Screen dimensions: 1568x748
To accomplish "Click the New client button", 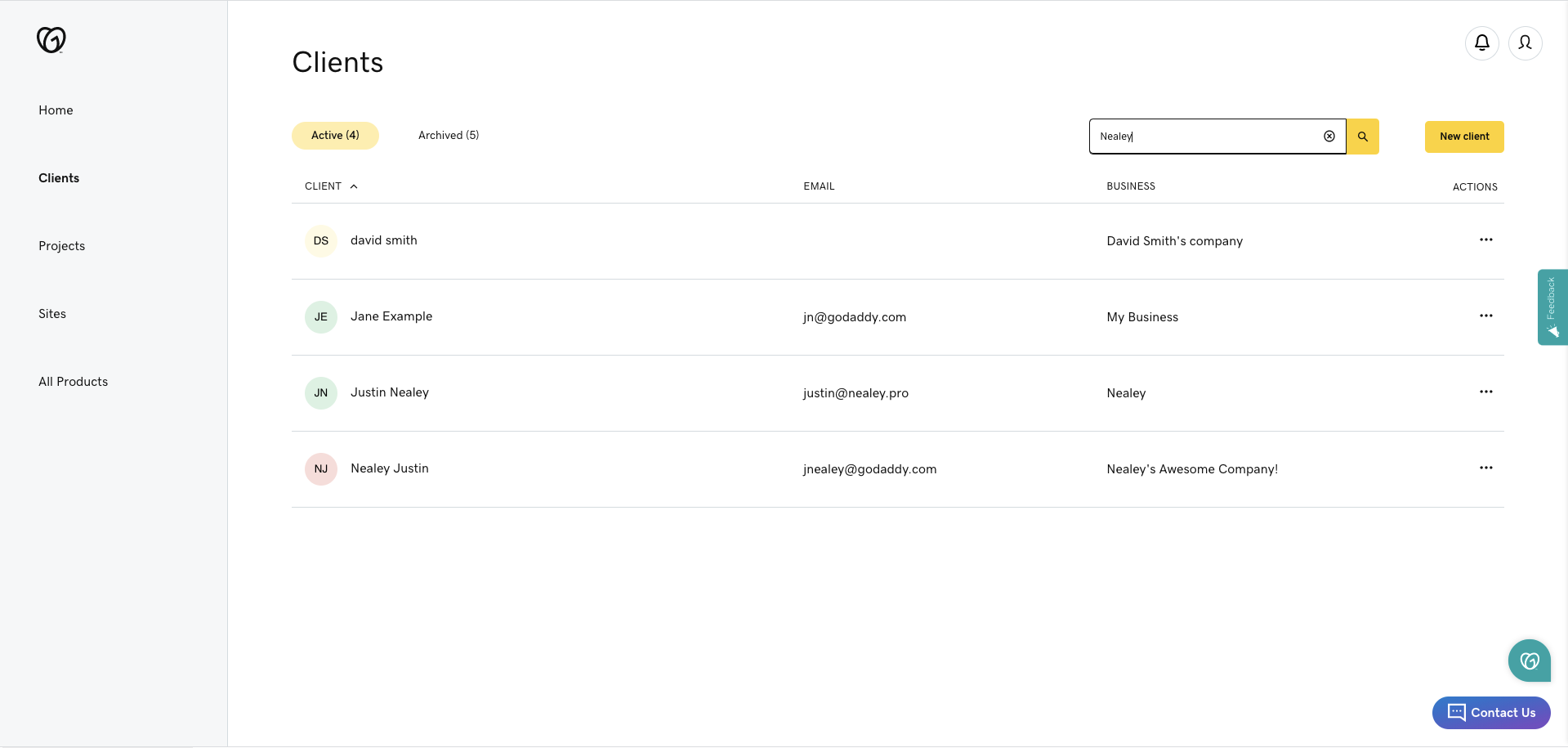I will pos(1463,137).
